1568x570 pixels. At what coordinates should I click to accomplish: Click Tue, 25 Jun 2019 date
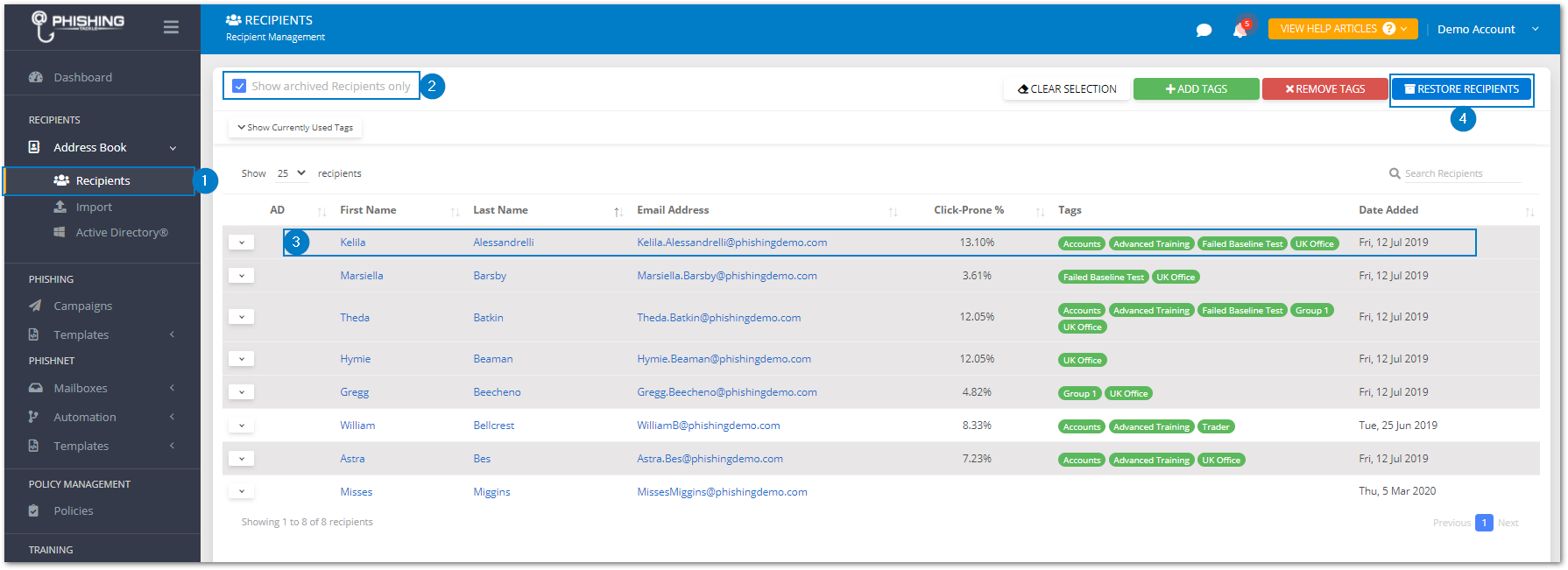[1398, 426]
